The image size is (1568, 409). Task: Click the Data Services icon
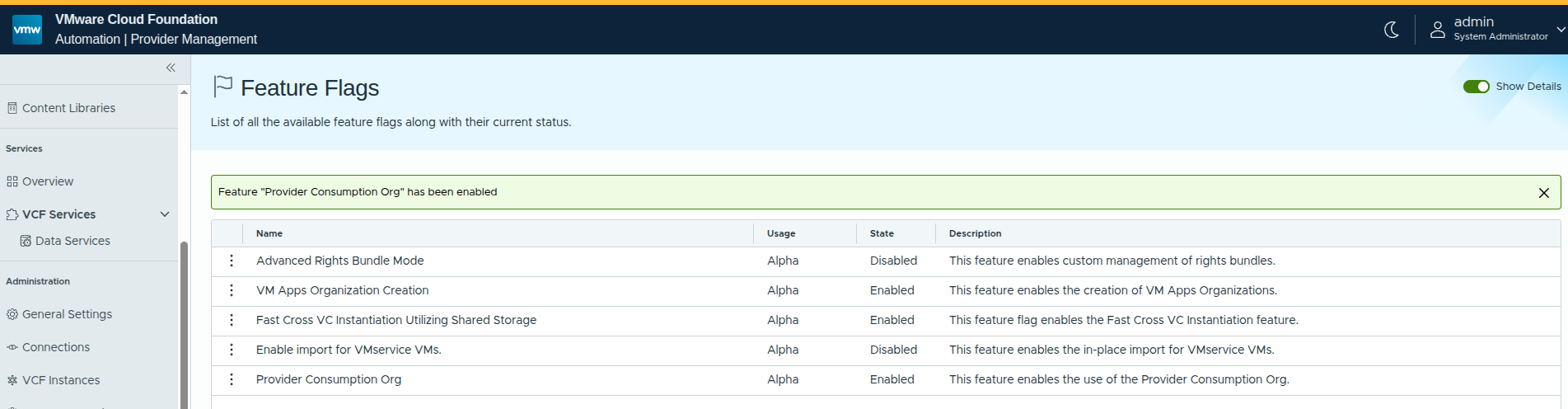26,241
